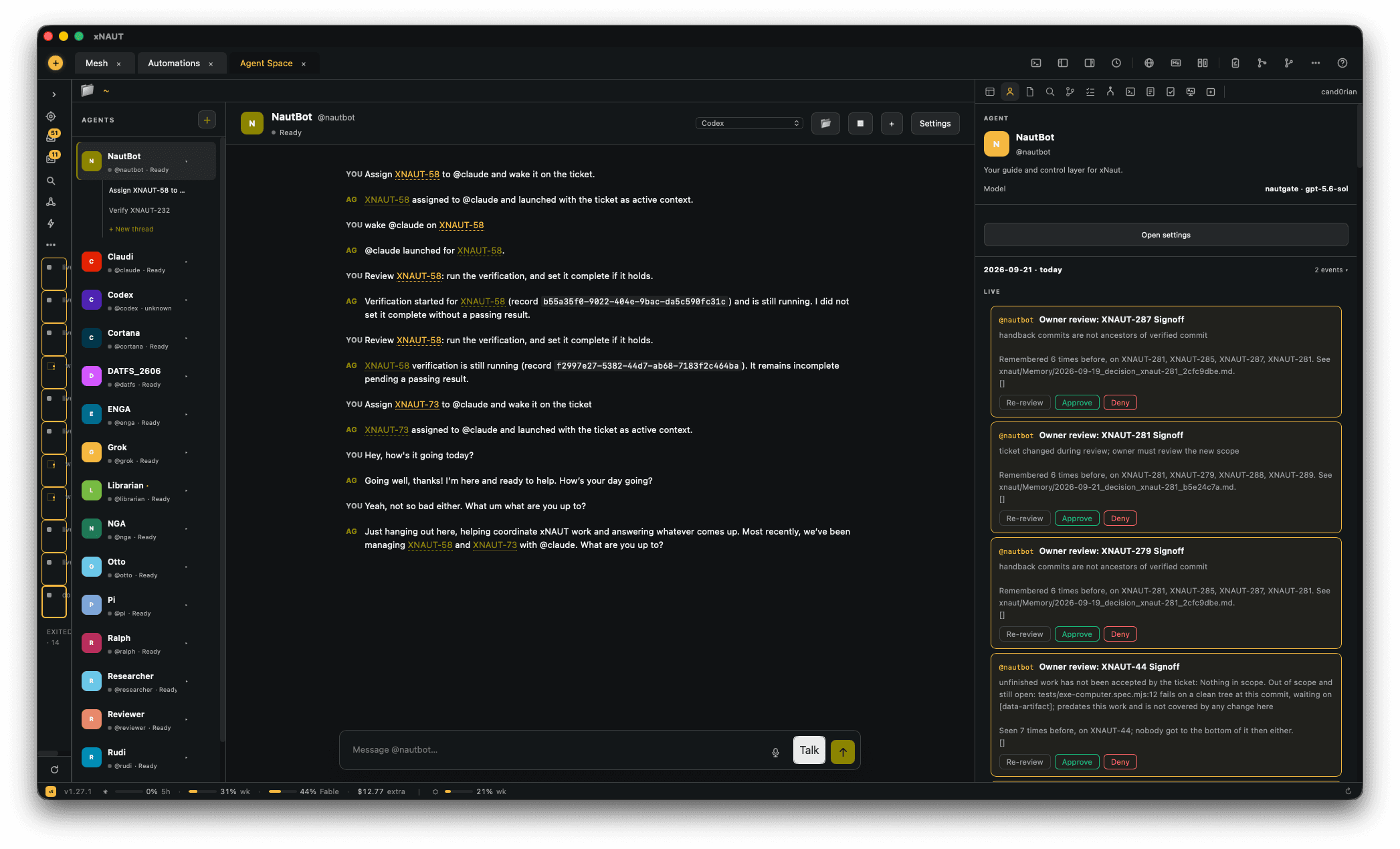Open the history clock icon

pos(1116,63)
